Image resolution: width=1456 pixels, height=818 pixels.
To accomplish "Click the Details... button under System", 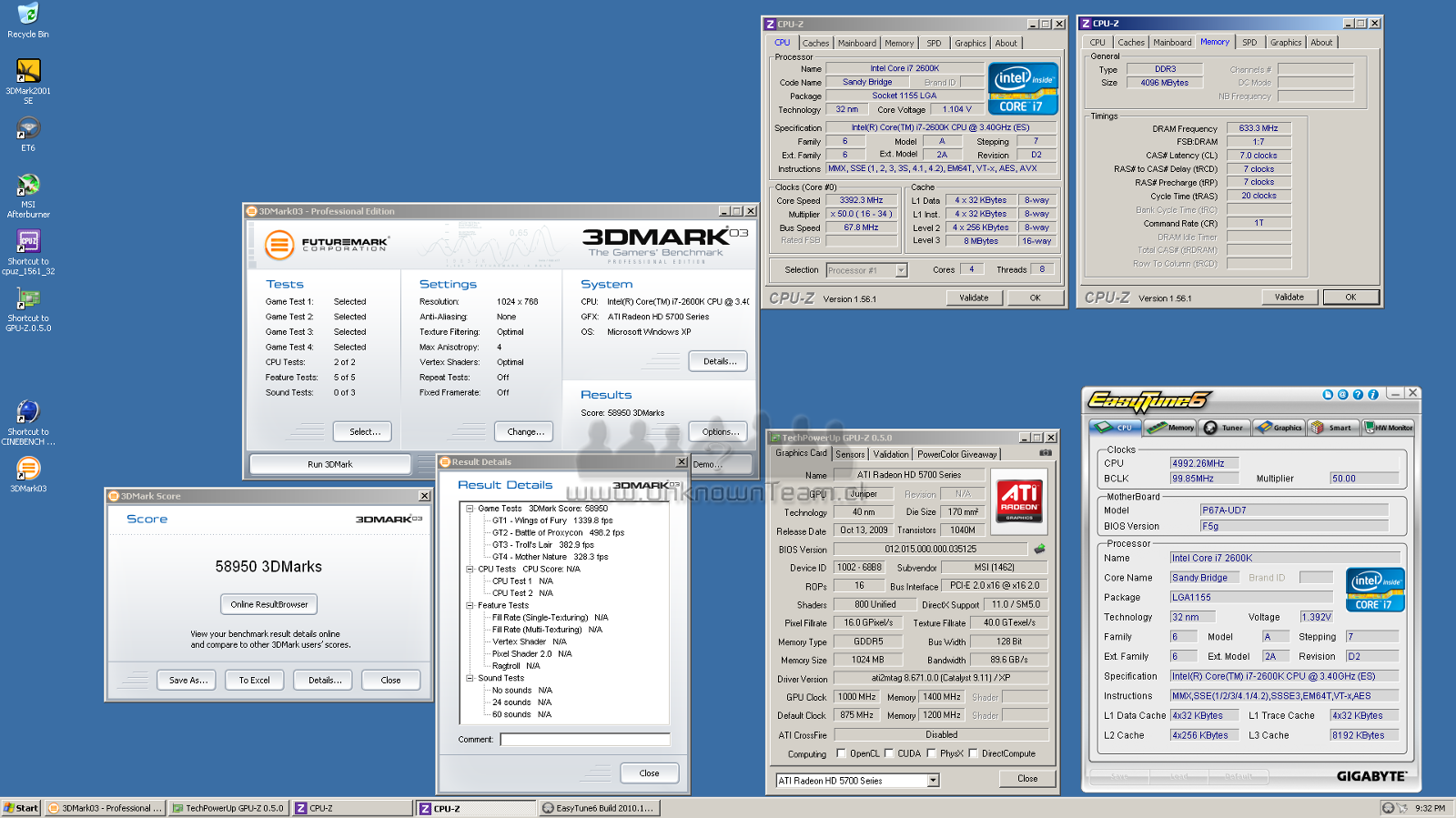I will pyautogui.click(x=720, y=361).
